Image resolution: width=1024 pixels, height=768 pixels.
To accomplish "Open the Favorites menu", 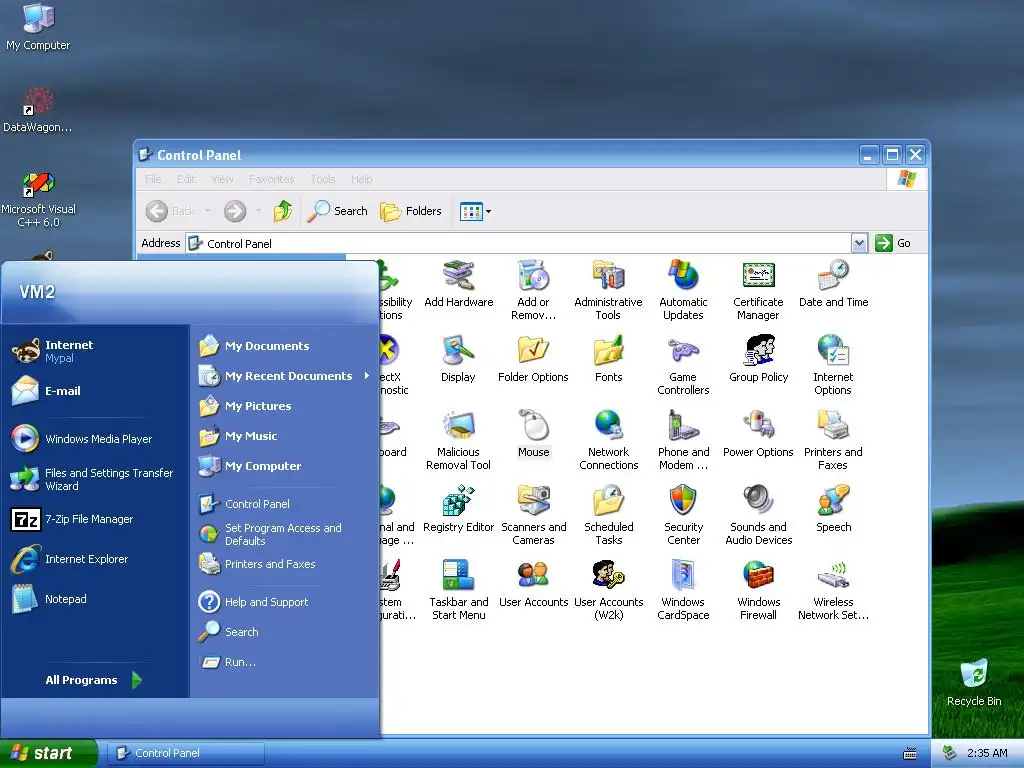I will point(272,179).
